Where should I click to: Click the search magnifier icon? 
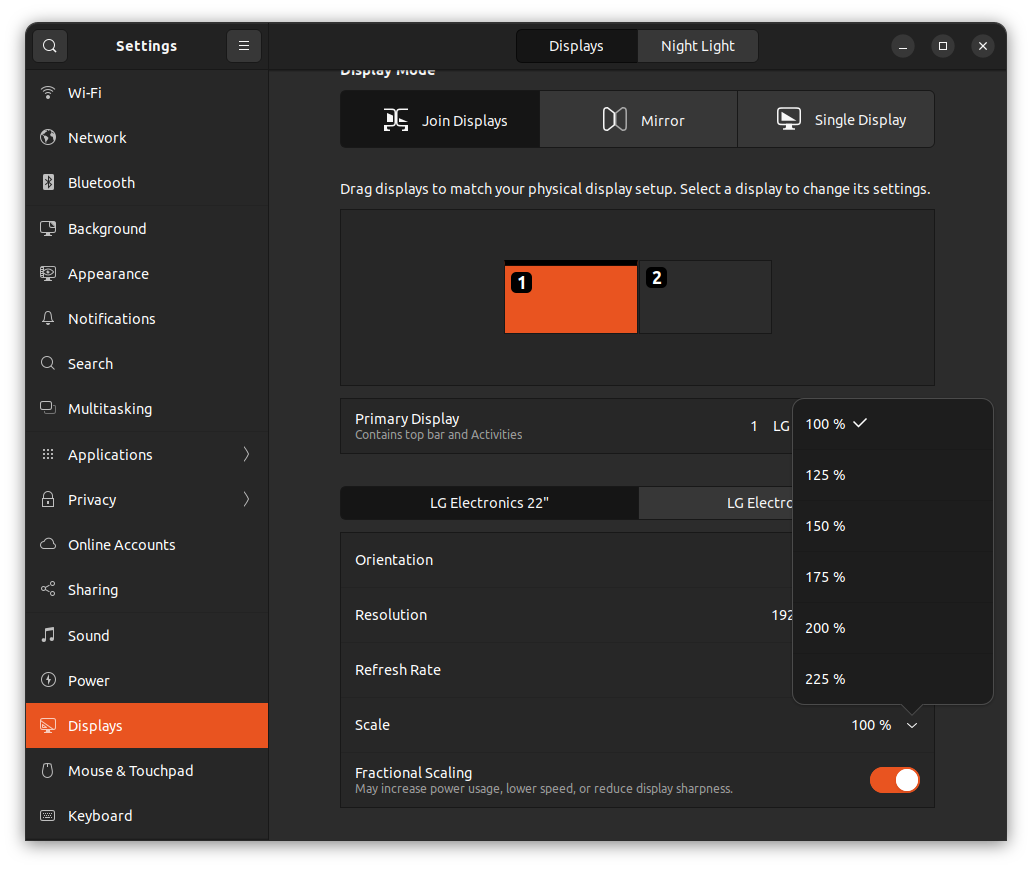(x=48, y=45)
